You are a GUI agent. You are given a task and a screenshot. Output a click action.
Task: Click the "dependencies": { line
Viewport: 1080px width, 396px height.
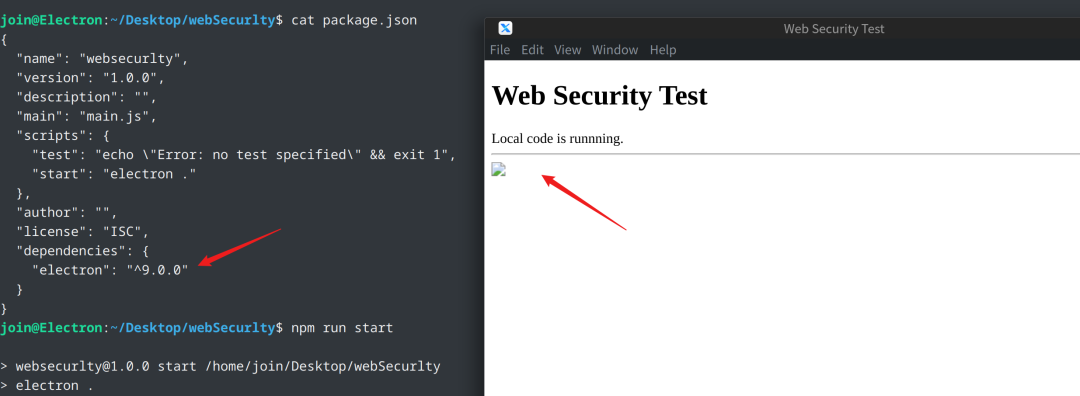(x=83, y=251)
